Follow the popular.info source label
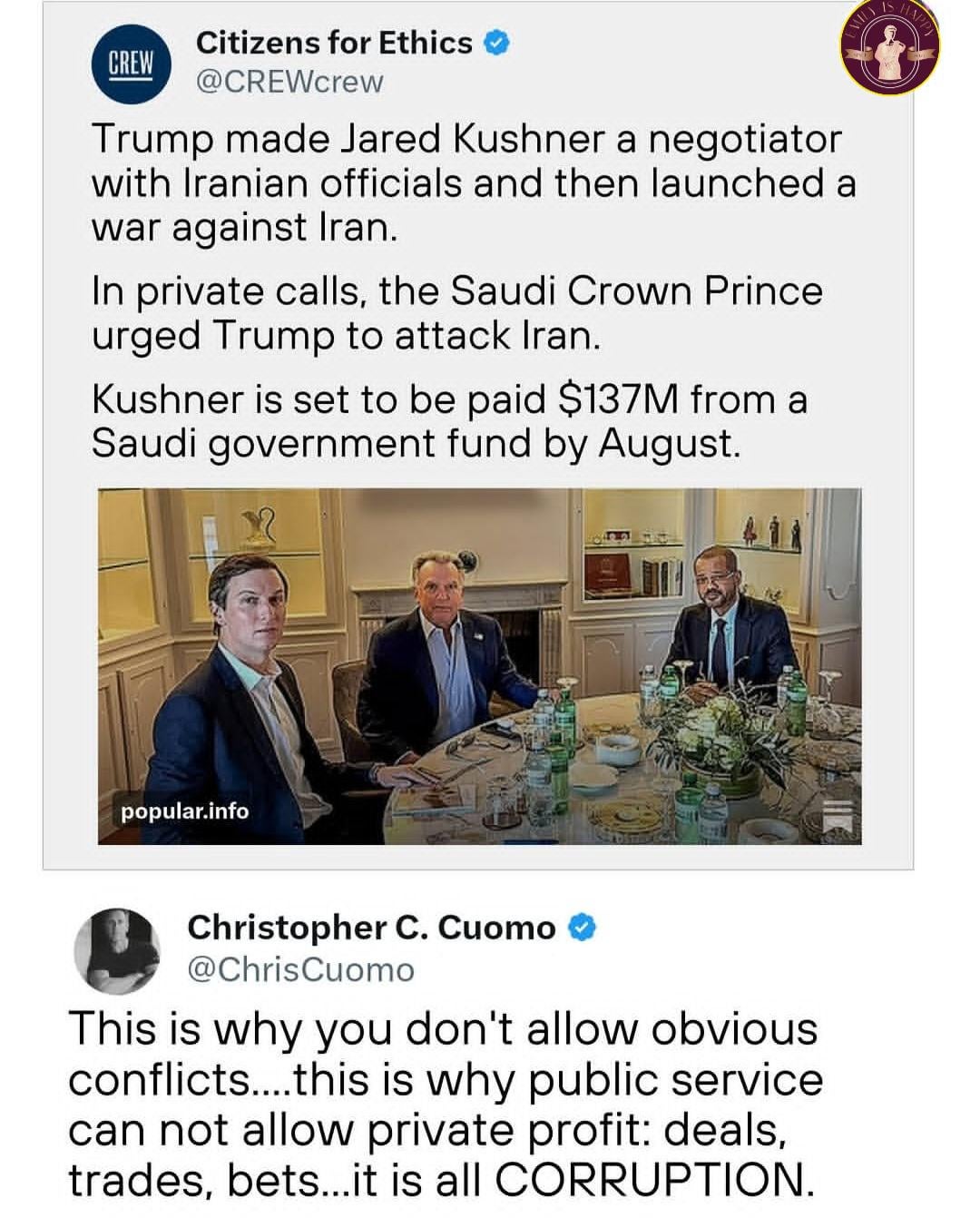This screenshot has width=980, height=1218. click(185, 810)
